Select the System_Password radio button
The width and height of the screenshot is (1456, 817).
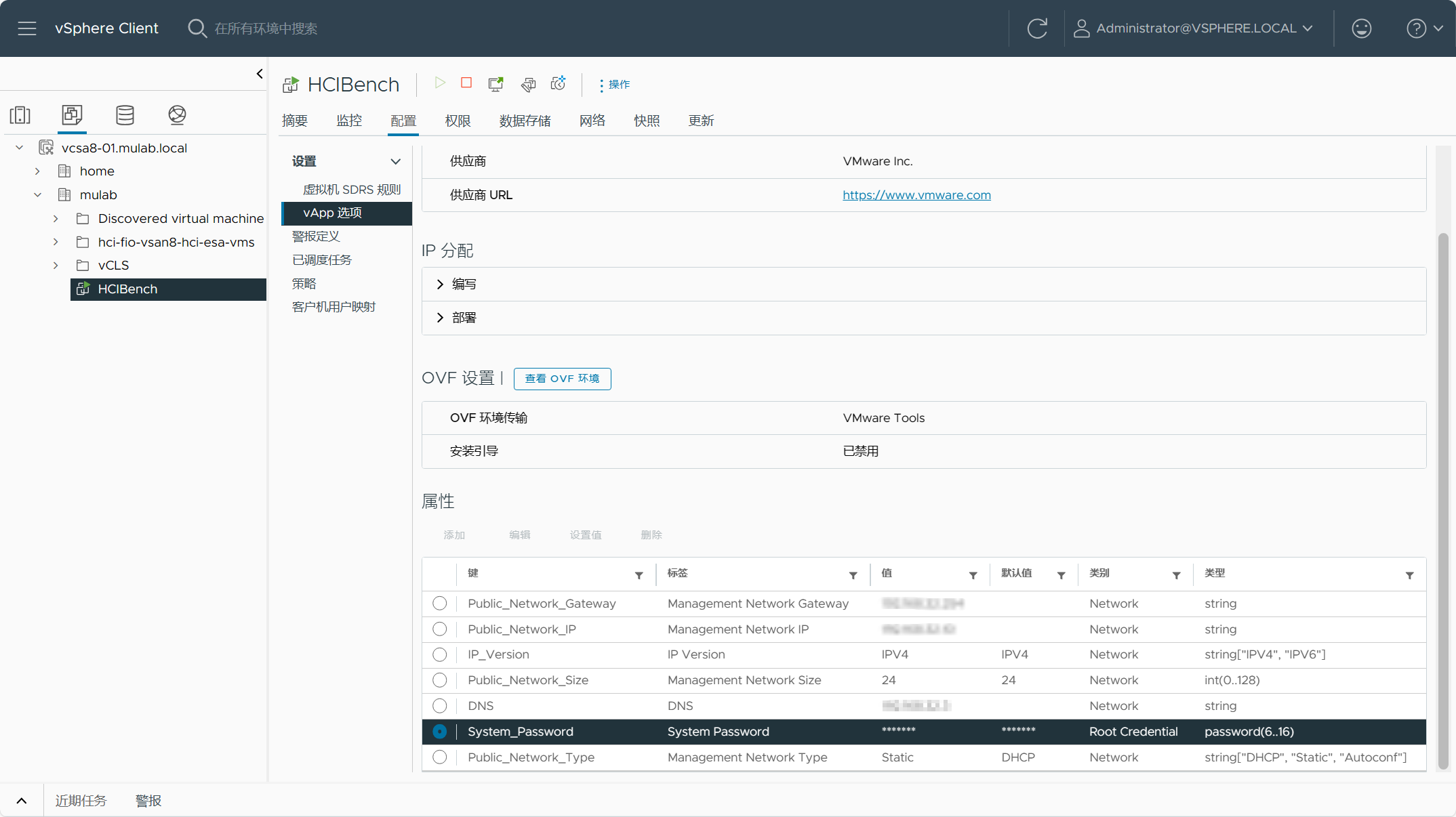(440, 732)
